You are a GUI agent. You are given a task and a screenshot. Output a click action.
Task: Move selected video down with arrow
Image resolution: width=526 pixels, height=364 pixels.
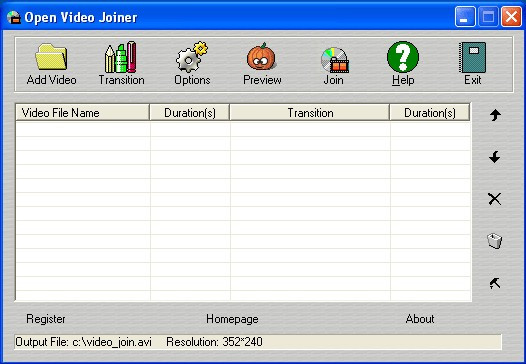[495, 157]
